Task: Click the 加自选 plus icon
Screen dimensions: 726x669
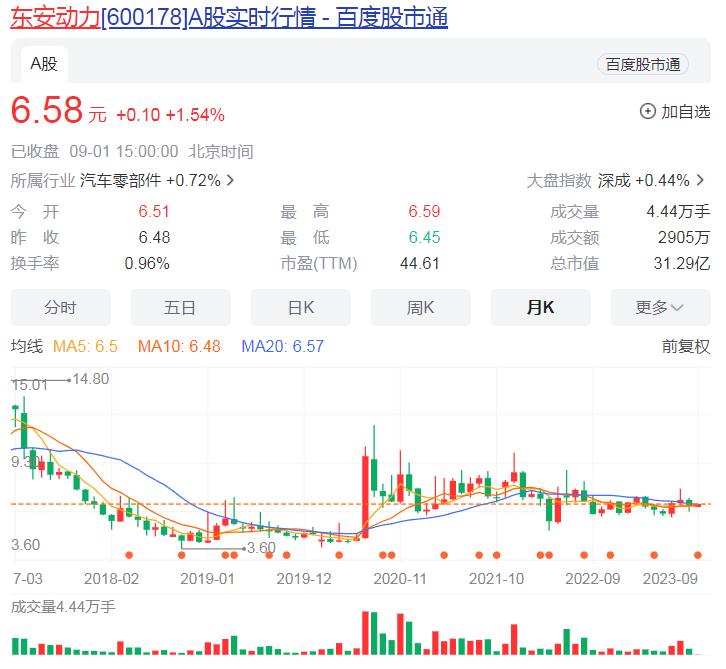Action: click(647, 112)
